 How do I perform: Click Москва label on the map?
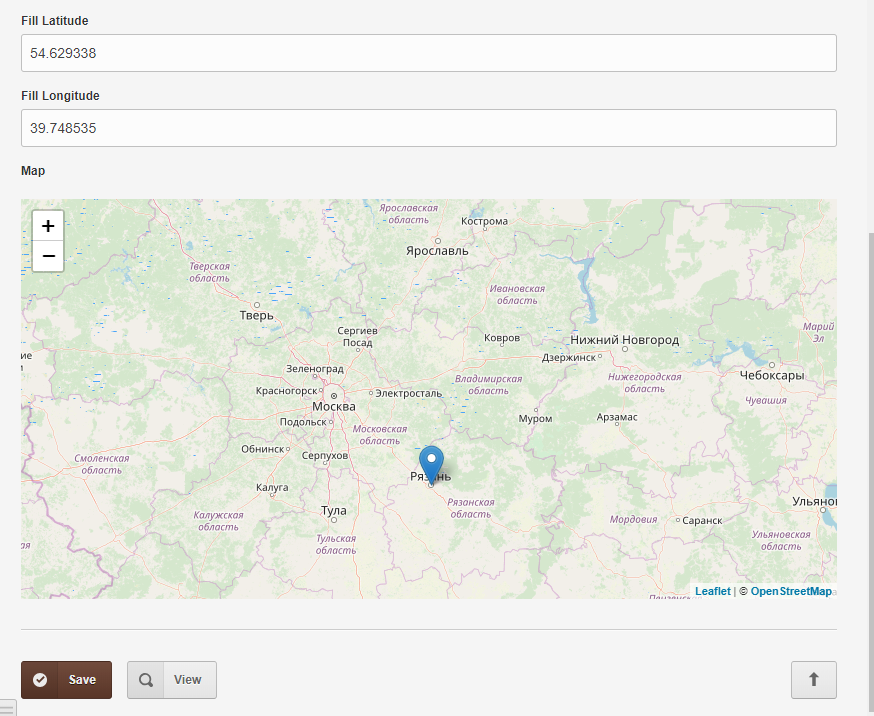[333, 407]
